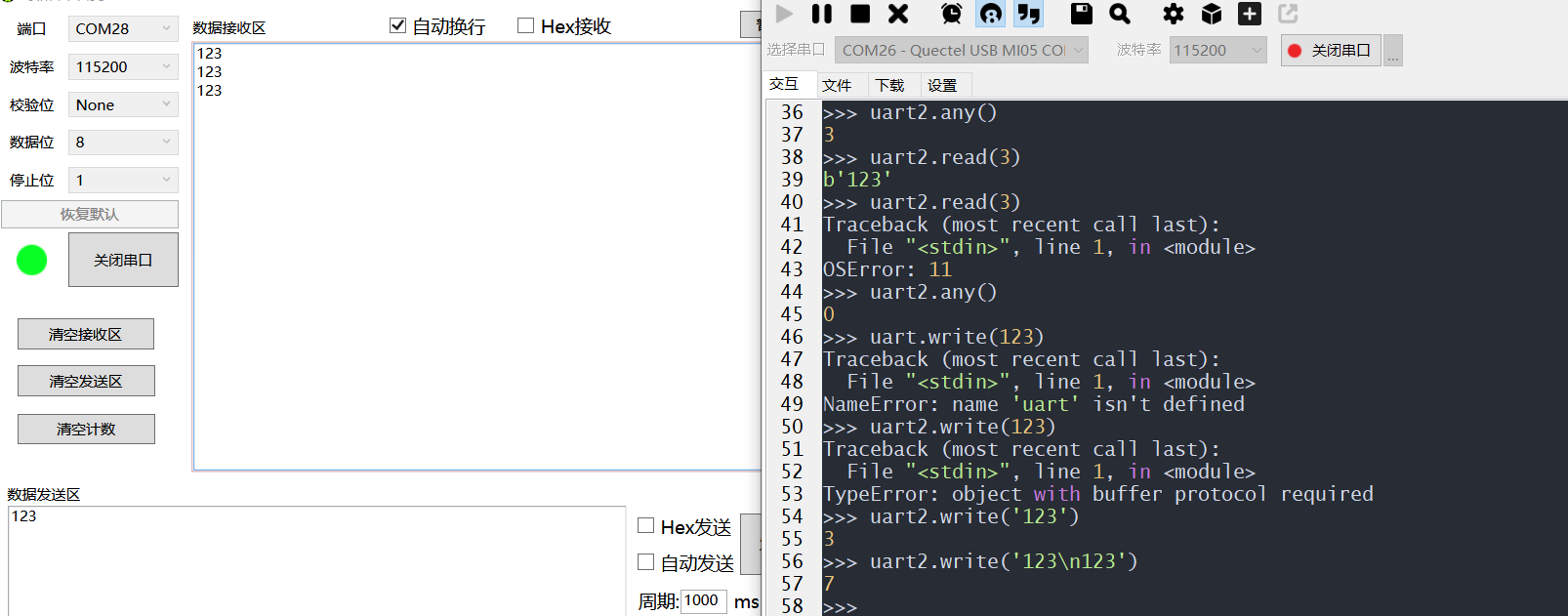The height and width of the screenshot is (616, 1568).
Task: Click the X clear icon in toolbar
Action: 898,14
